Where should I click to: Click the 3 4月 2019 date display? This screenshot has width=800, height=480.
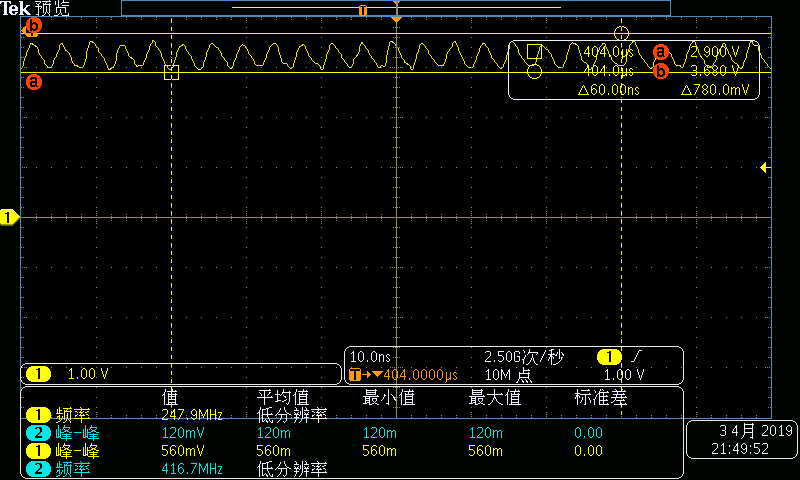point(756,431)
